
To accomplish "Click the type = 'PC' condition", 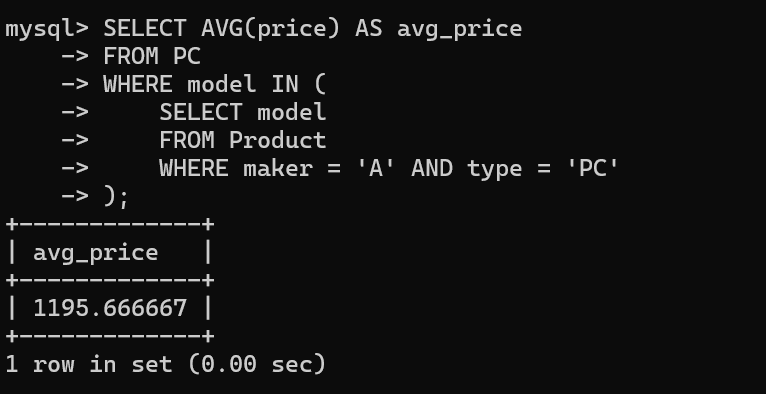I will click(x=543, y=168).
